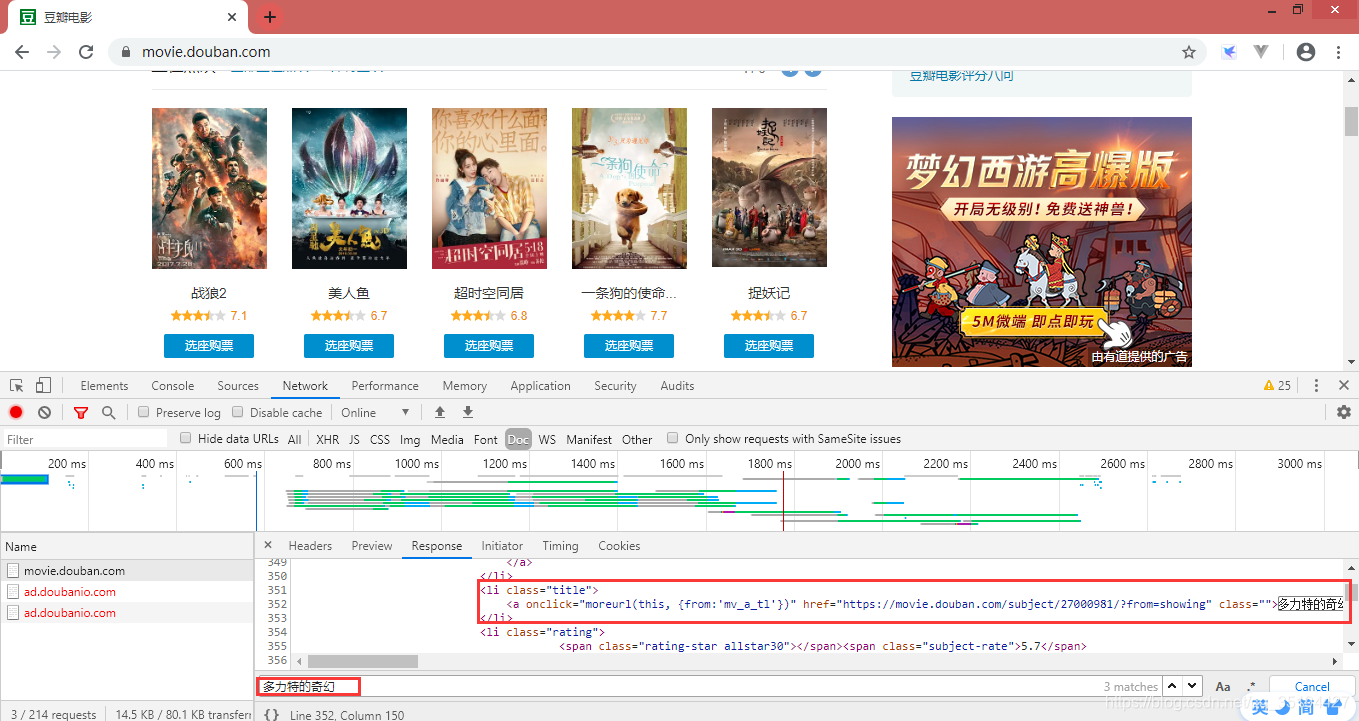Toggle the network filter funnel icon

[x=81, y=412]
